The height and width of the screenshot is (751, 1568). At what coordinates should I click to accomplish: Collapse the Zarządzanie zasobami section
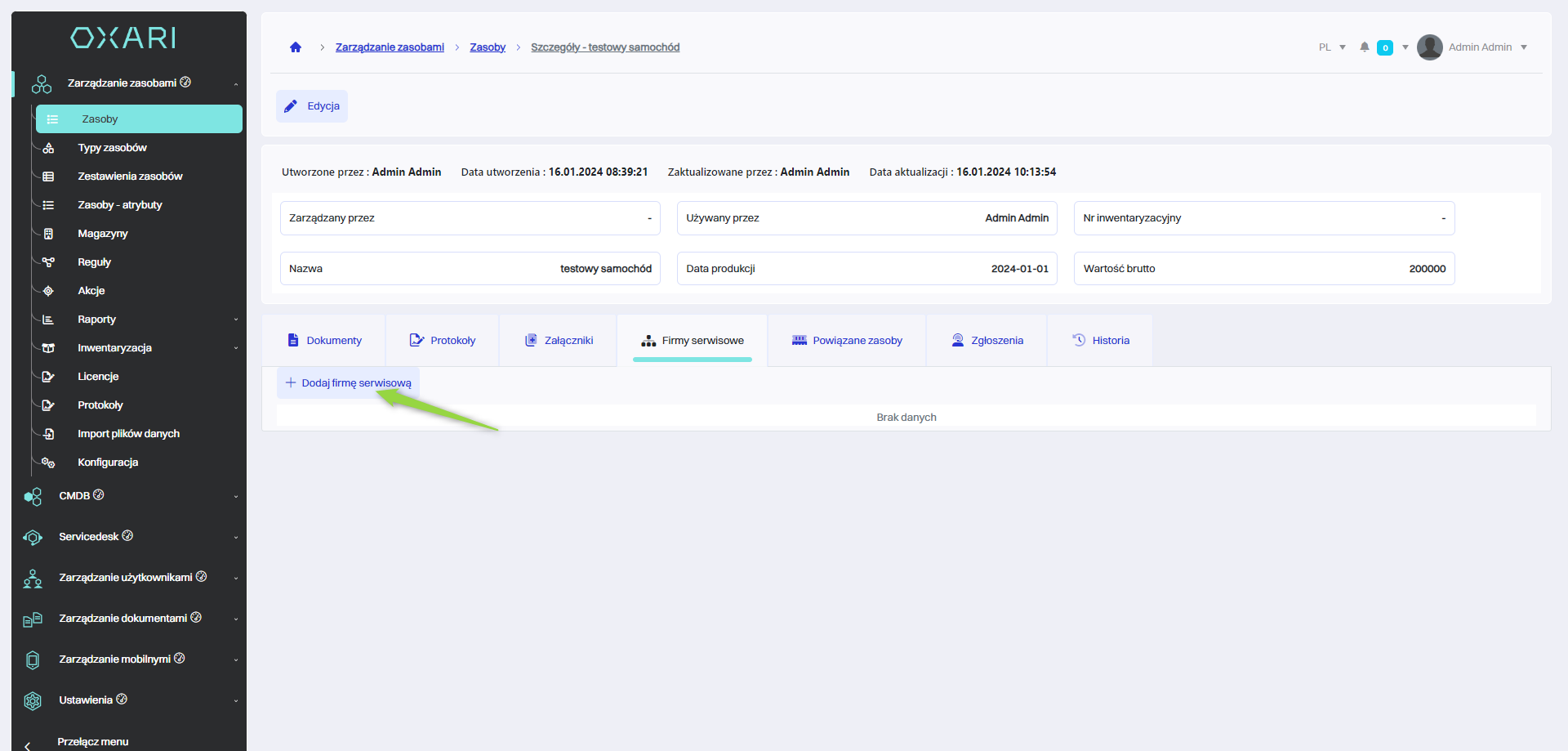tap(236, 83)
